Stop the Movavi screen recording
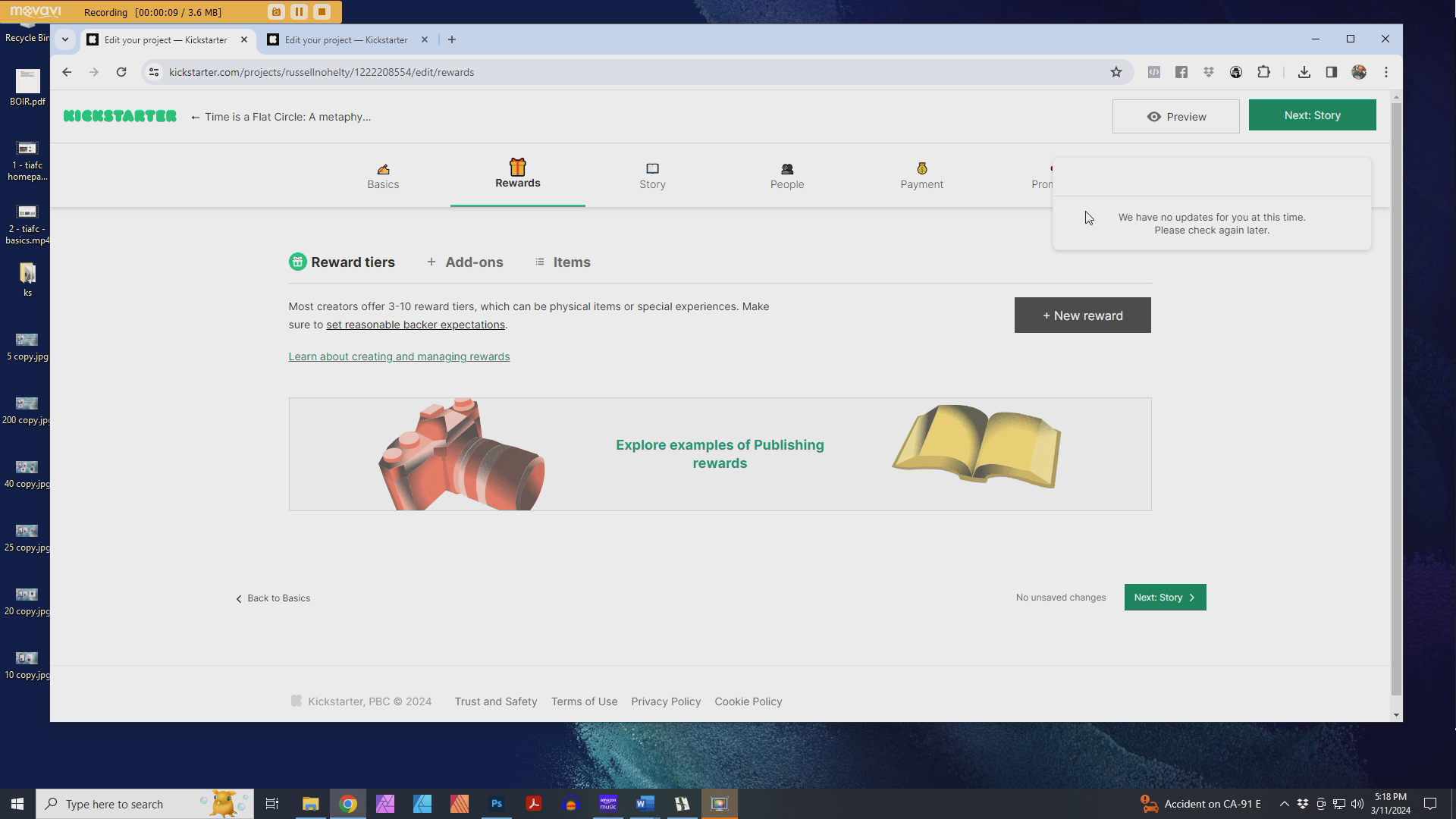 322,11
